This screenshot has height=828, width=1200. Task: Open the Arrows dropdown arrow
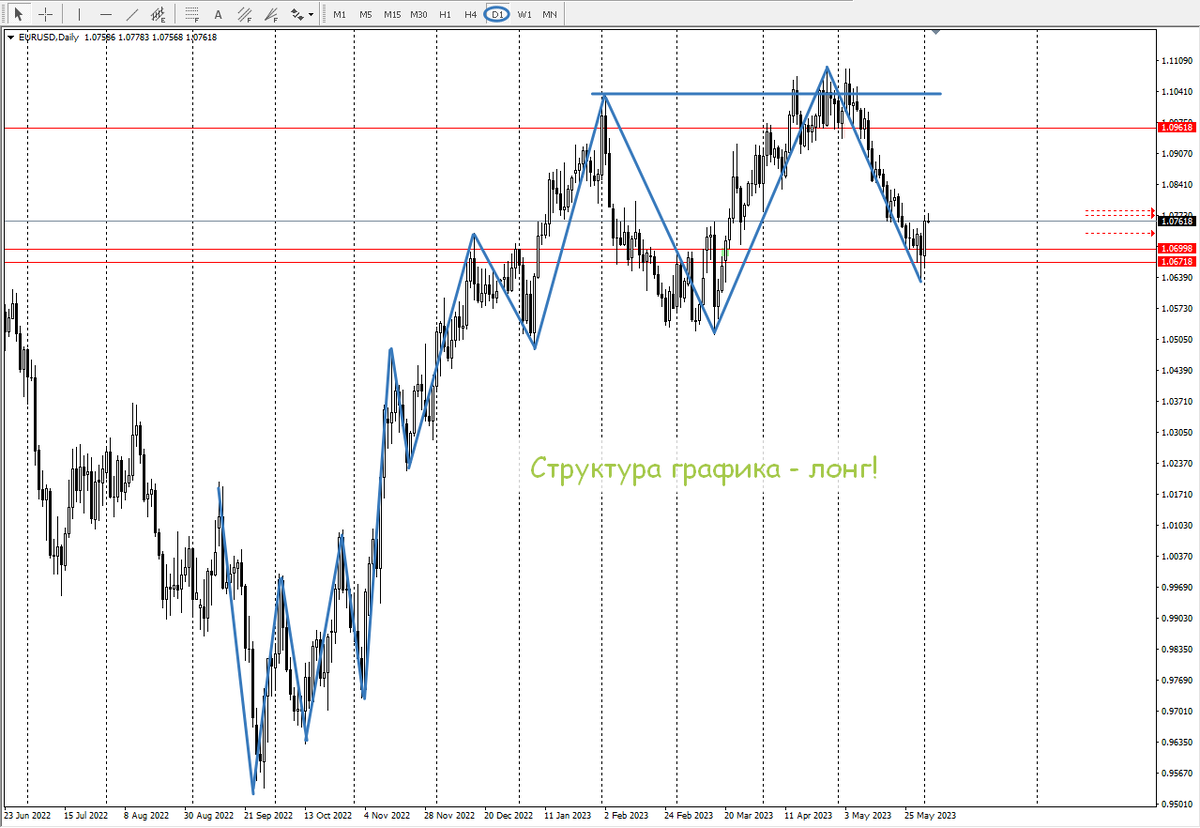pos(311,14)
